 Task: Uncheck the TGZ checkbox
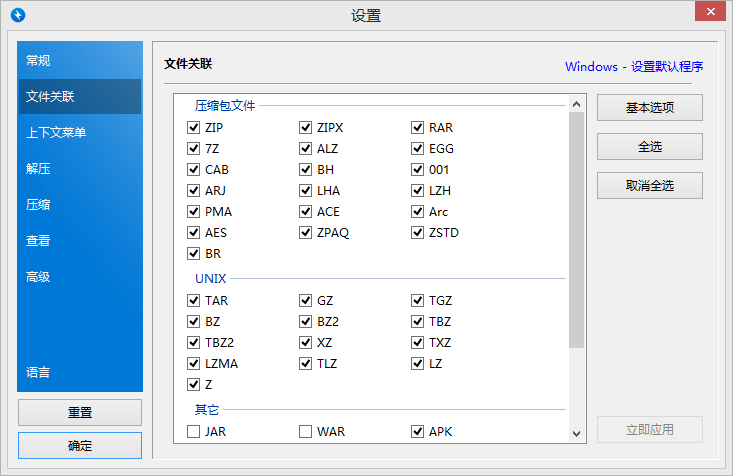[417, 300]
